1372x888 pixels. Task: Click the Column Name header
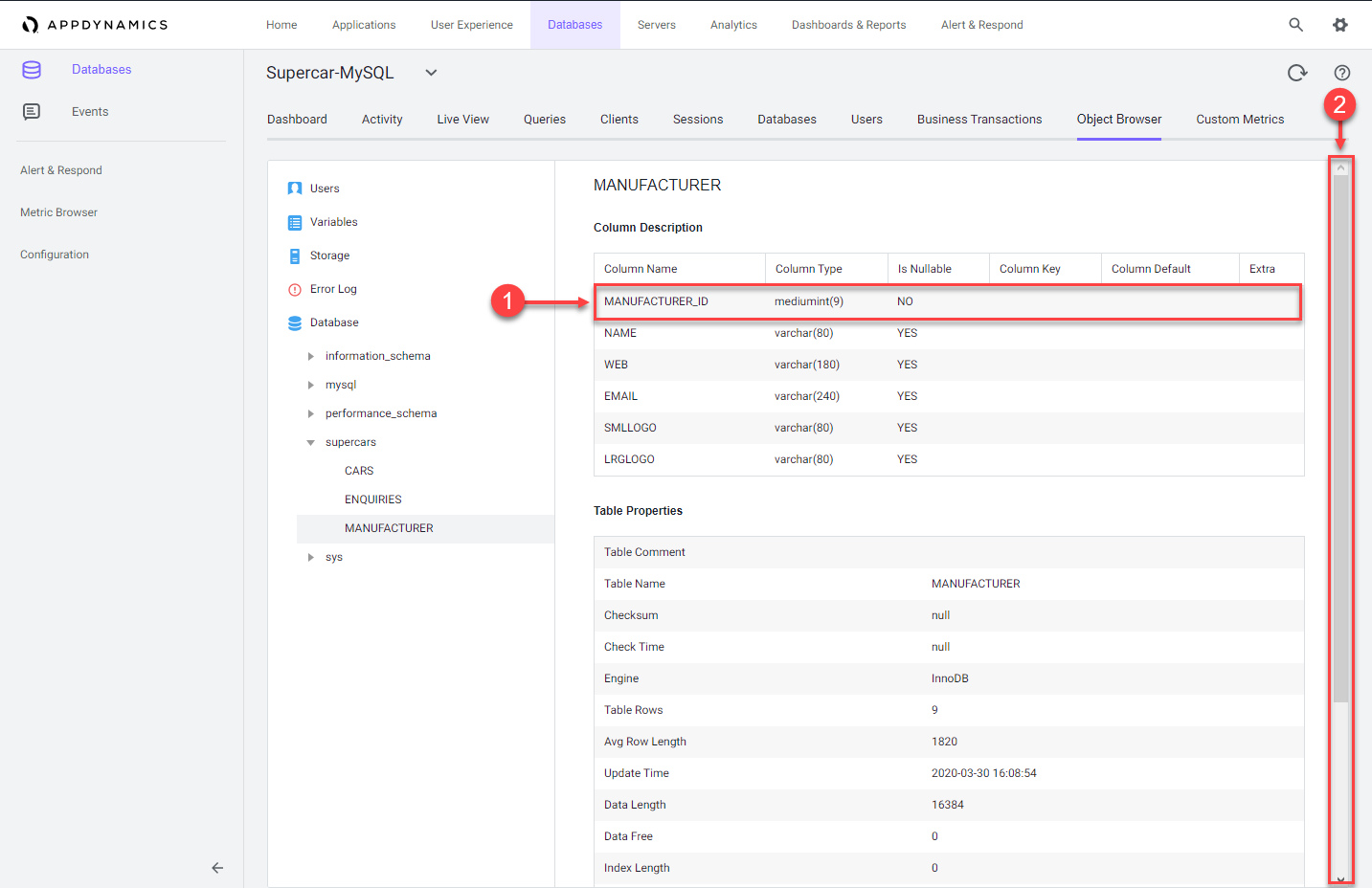pos(641,269)
